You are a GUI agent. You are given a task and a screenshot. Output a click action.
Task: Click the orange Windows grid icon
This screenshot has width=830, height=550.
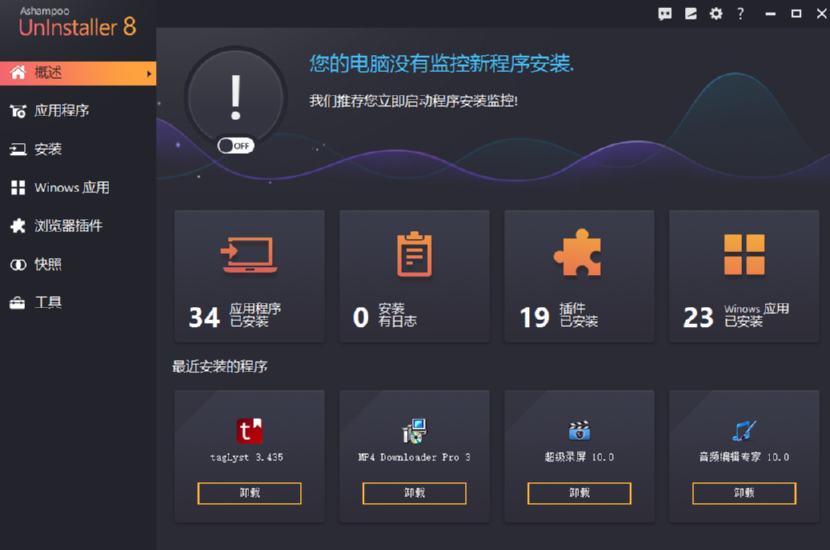744,255
